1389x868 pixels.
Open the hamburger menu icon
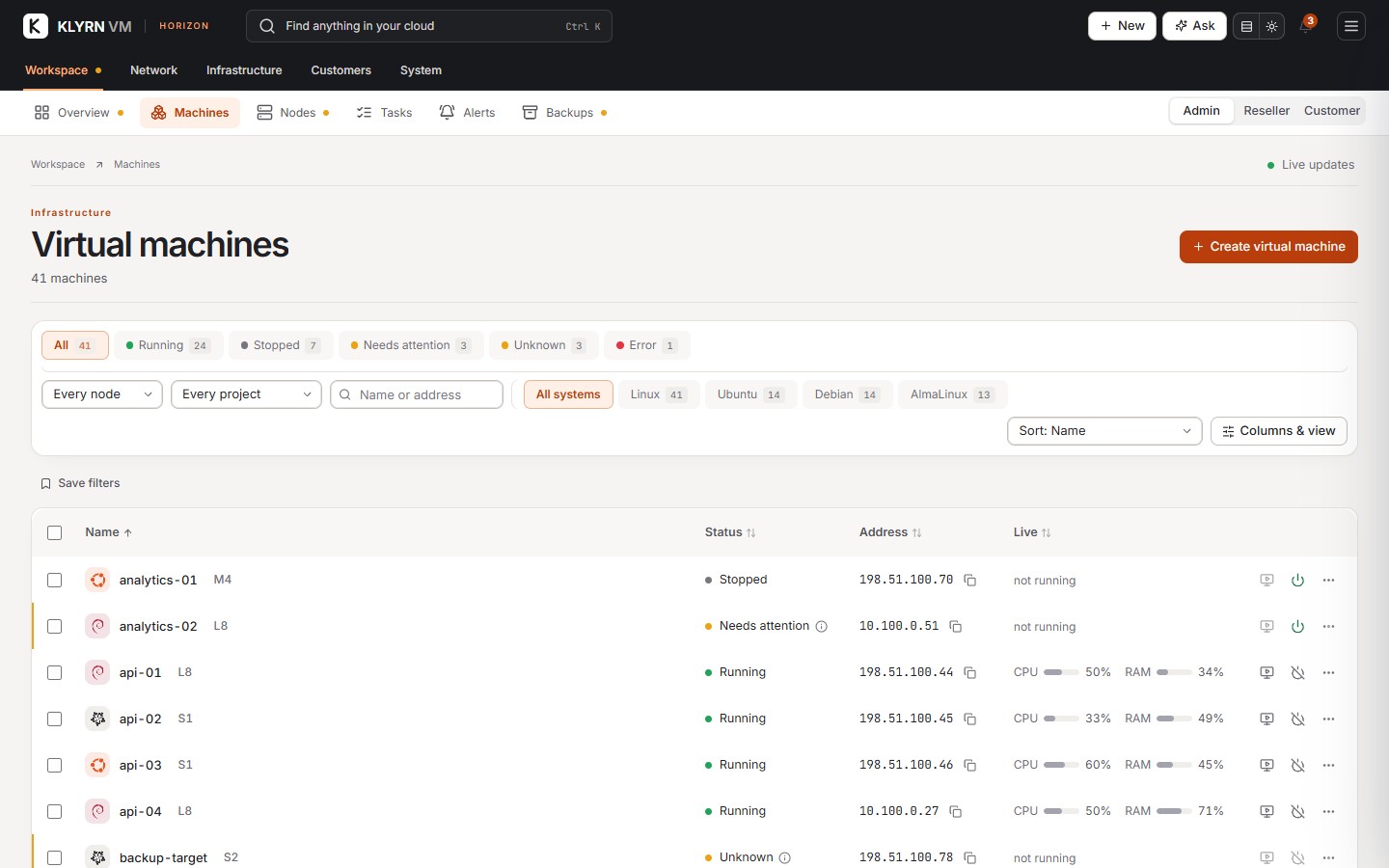coord(1351,27)
